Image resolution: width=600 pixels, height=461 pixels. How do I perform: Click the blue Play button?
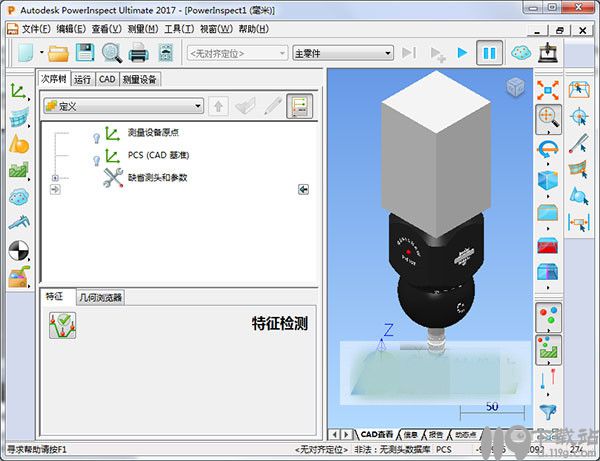(462, 53)
